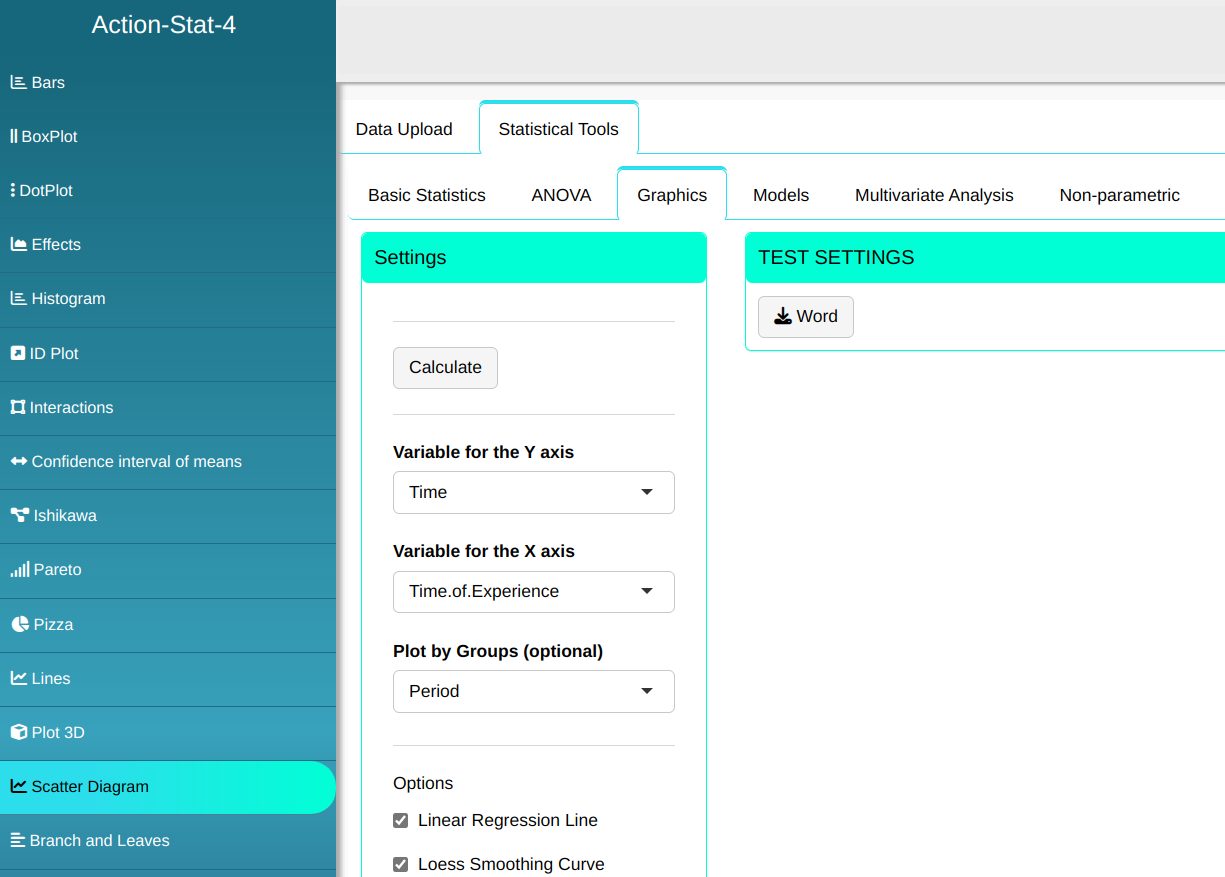Expand the Variable for the X axis dropdown
The image size is (1225, 877).
pos(533,592)
